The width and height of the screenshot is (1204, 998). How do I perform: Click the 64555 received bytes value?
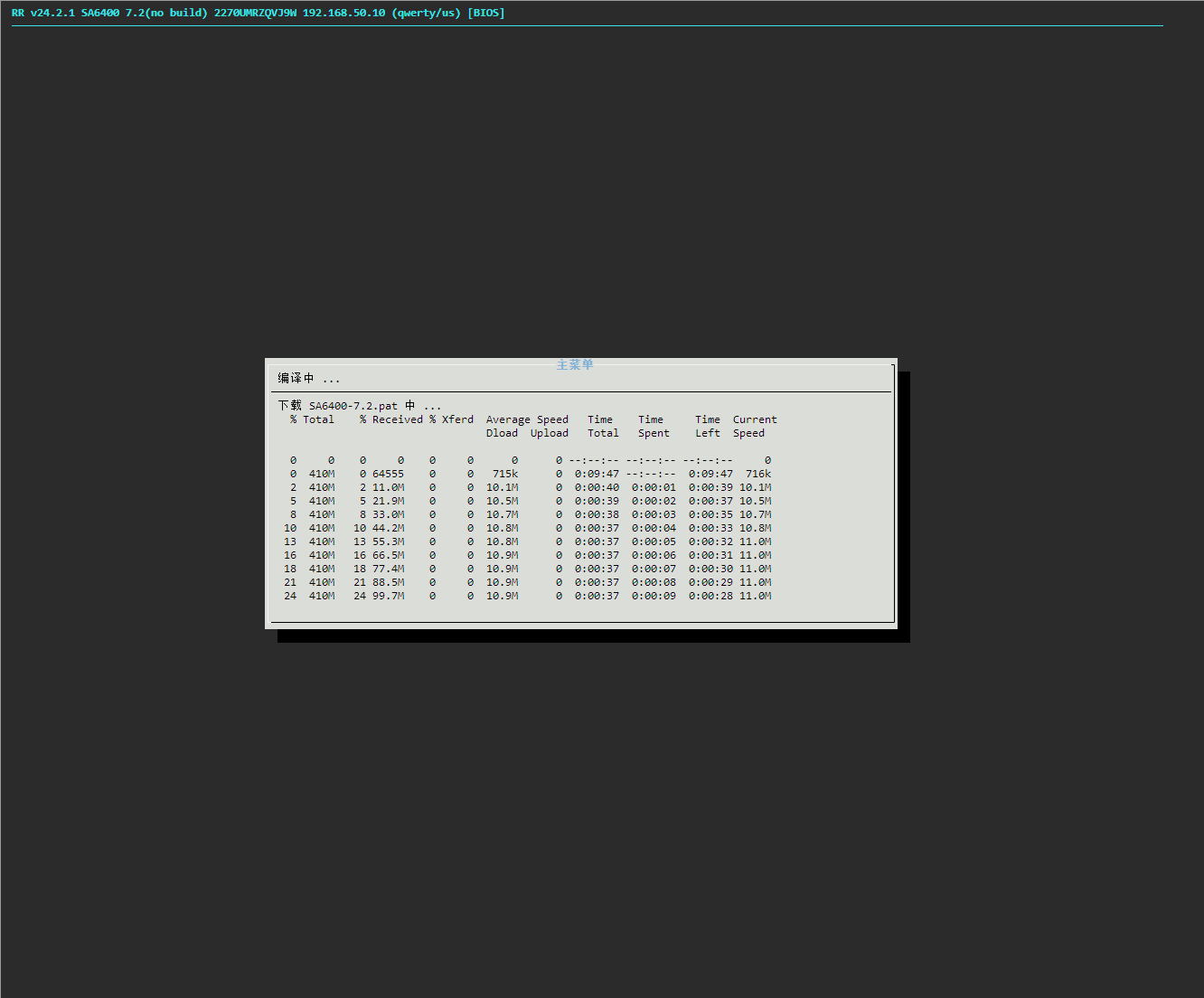point(388,474)
